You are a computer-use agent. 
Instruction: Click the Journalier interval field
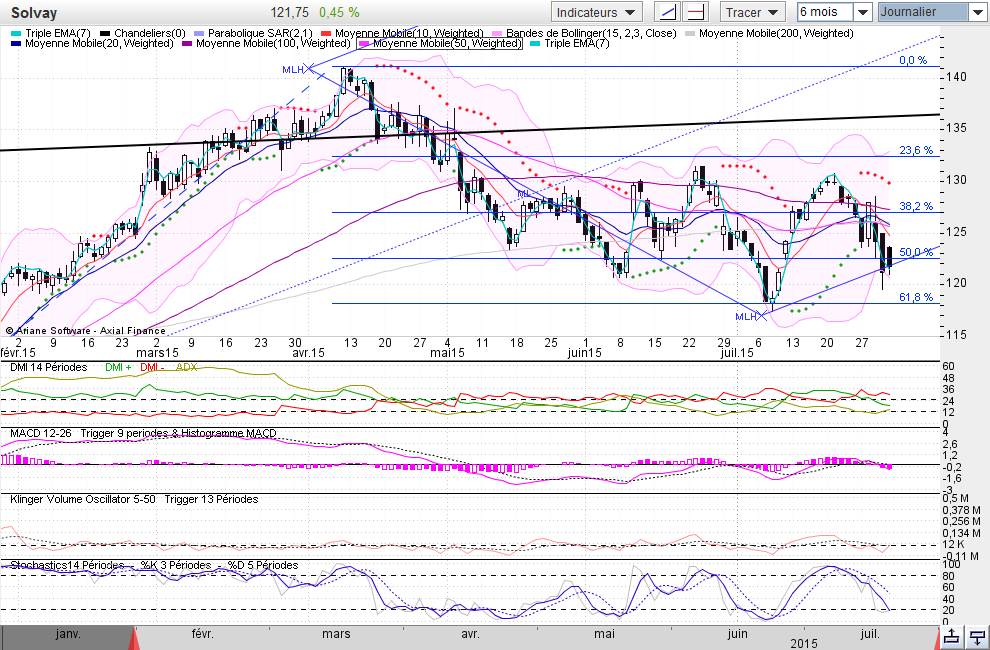(x=922, y=12)
